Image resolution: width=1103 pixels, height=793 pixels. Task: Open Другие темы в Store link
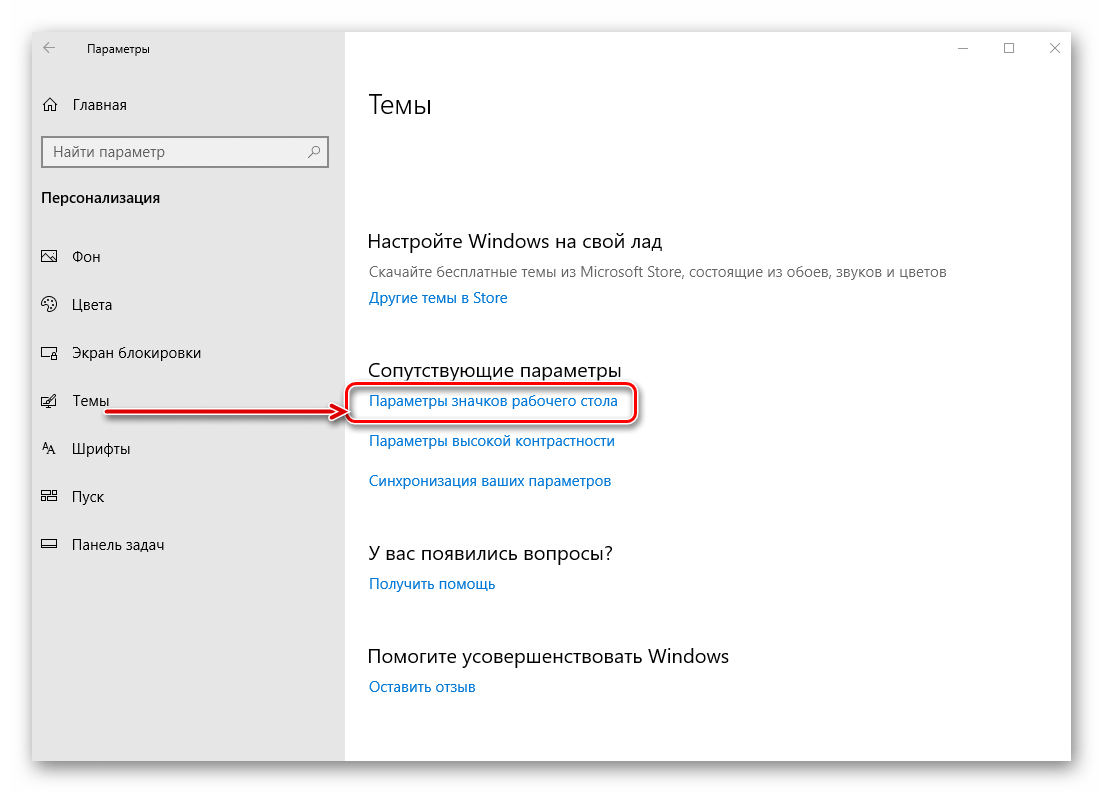438,298
